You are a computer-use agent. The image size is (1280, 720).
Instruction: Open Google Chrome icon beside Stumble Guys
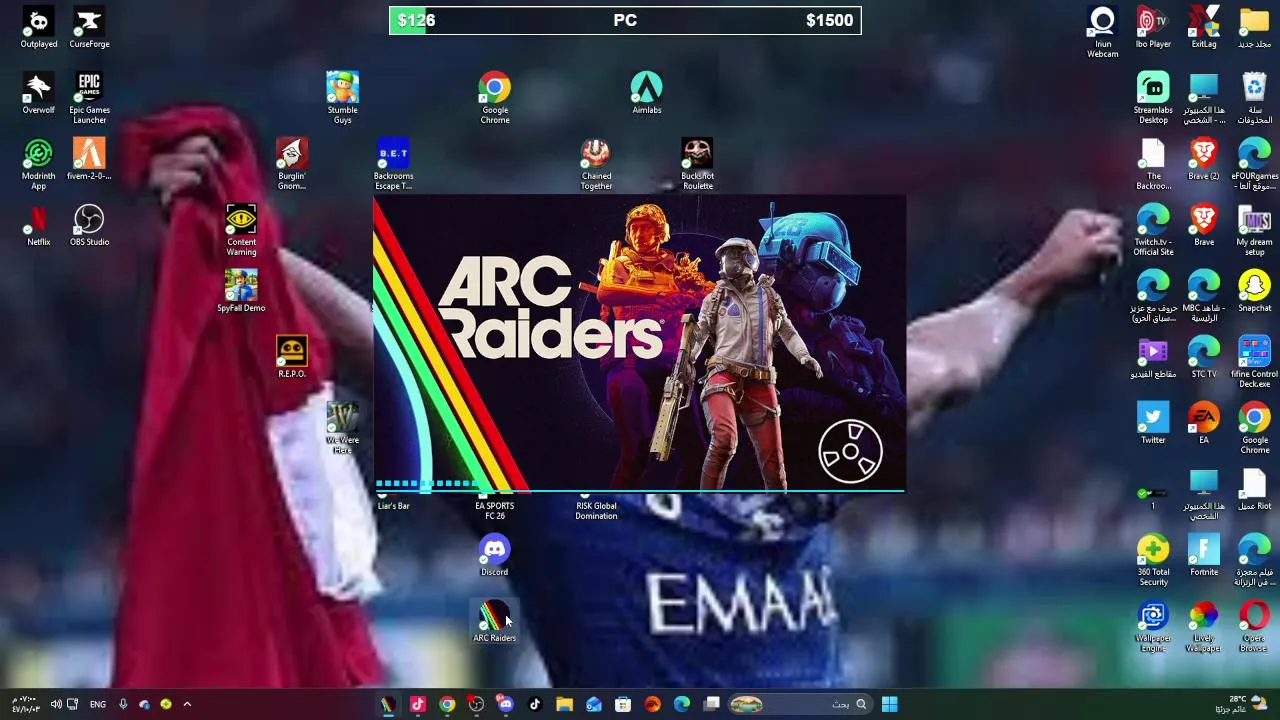(494, 98)
